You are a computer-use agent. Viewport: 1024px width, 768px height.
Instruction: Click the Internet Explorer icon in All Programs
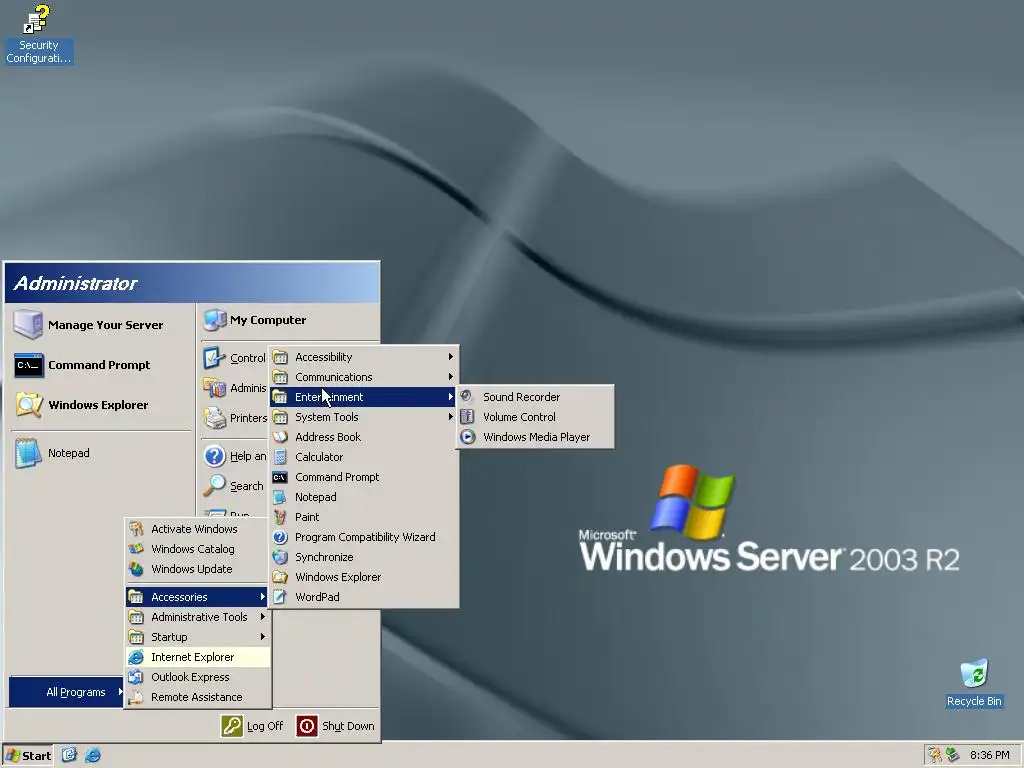click(x=136, y=657)
